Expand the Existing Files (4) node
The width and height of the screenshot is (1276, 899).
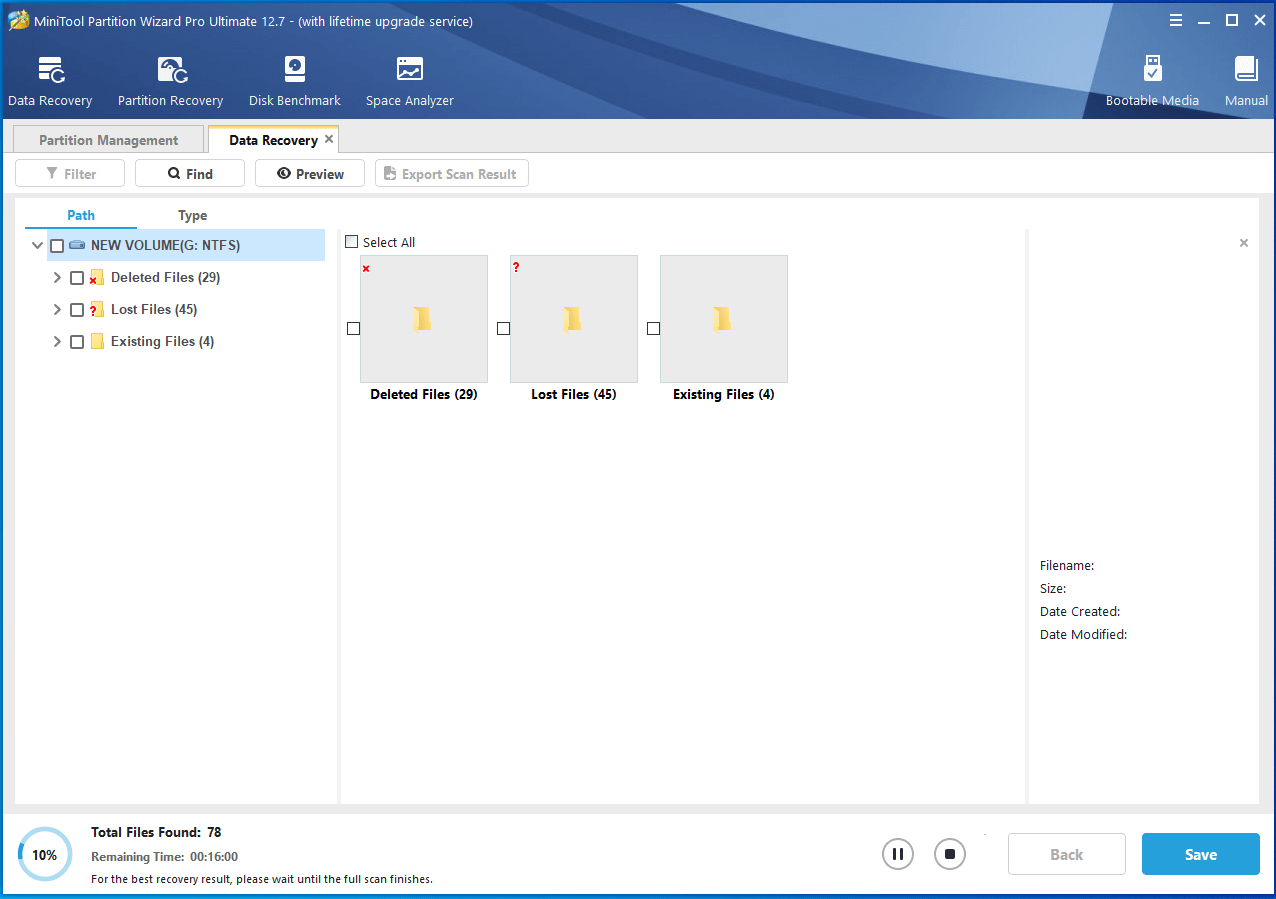(x=57, y=342)
